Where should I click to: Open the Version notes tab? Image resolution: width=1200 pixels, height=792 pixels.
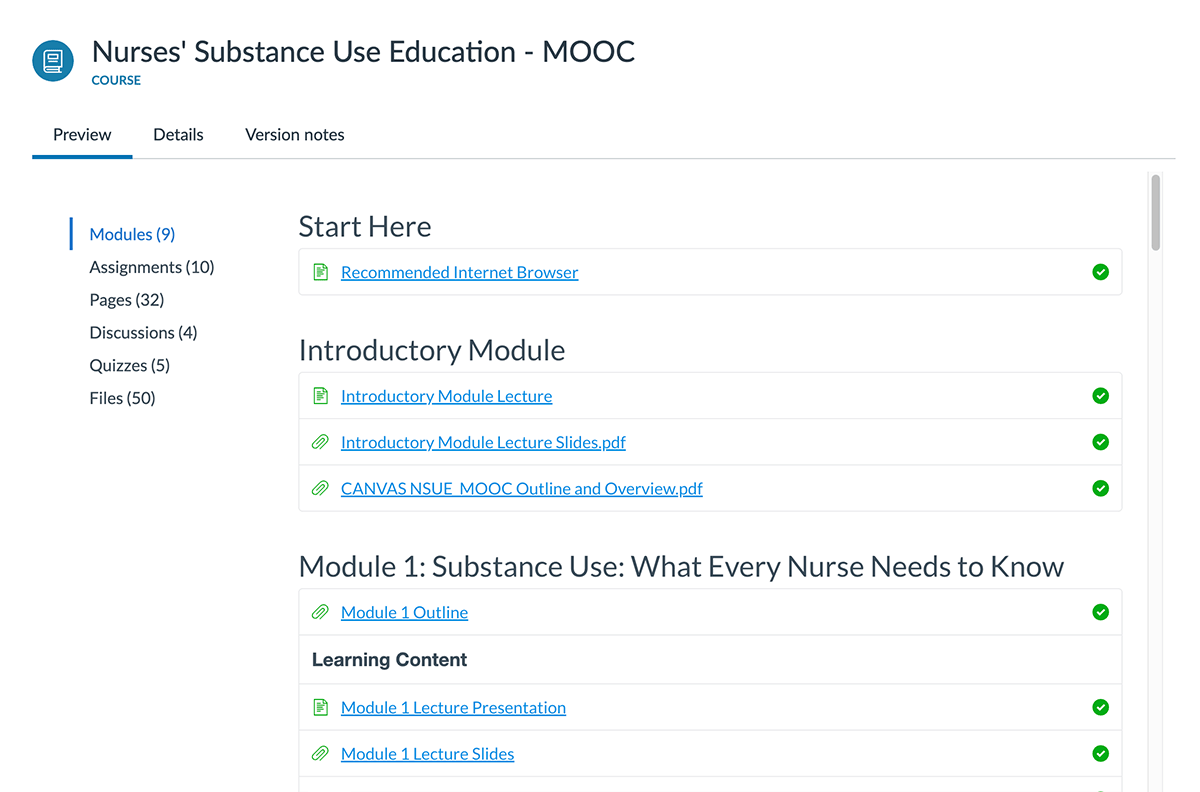294,134
